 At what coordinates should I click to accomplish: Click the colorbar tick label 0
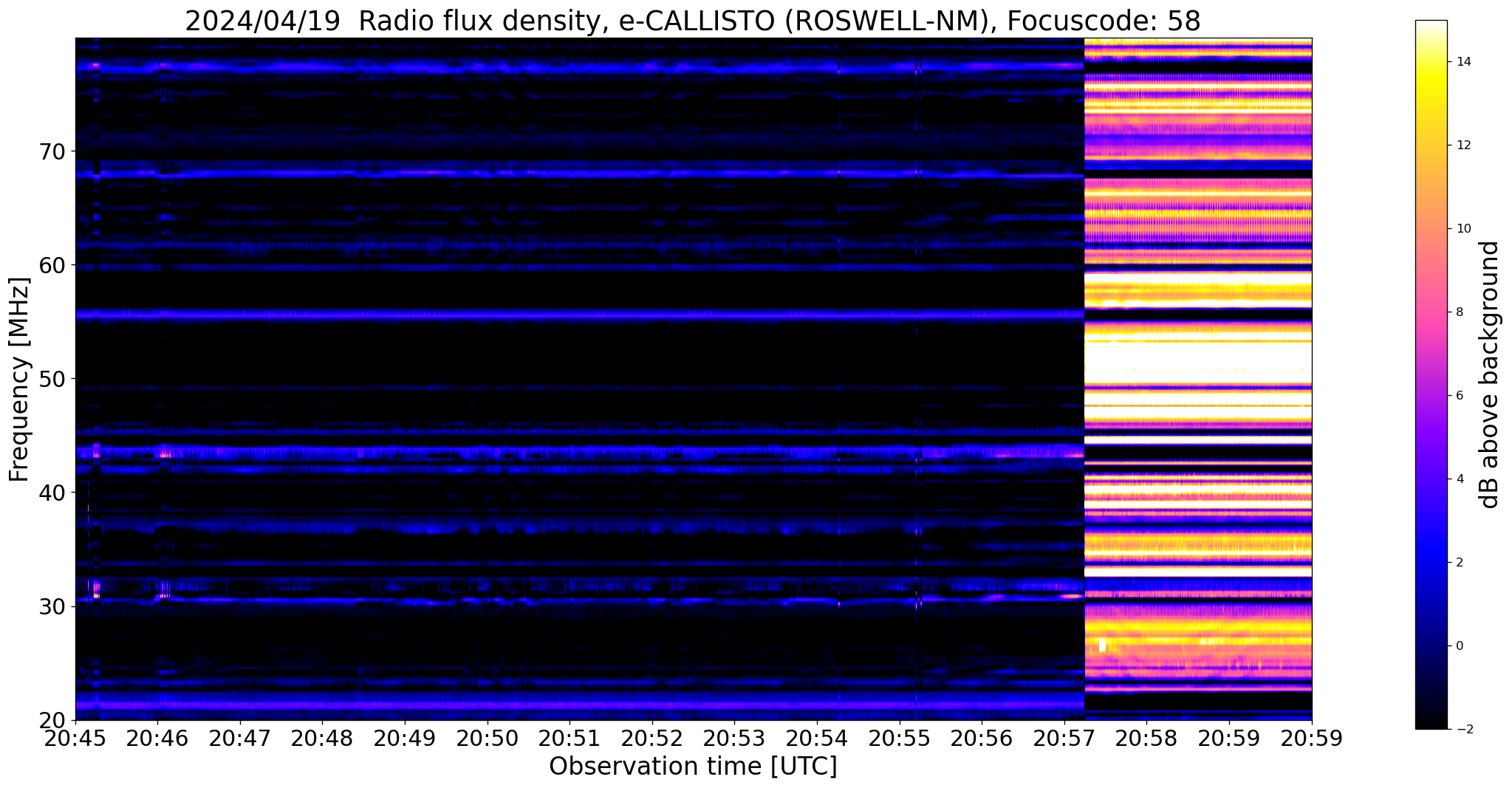point(1458,646)
